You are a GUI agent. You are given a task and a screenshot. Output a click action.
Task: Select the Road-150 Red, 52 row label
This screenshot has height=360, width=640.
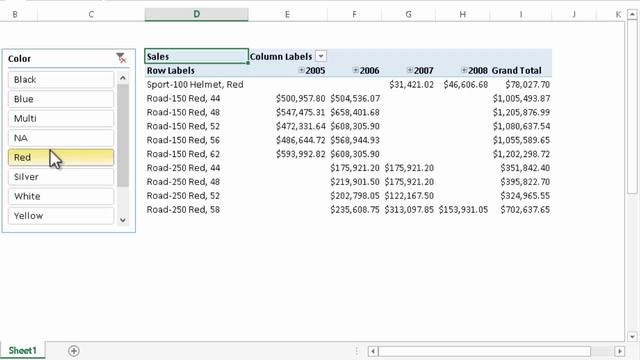click(x=183, y=126)
